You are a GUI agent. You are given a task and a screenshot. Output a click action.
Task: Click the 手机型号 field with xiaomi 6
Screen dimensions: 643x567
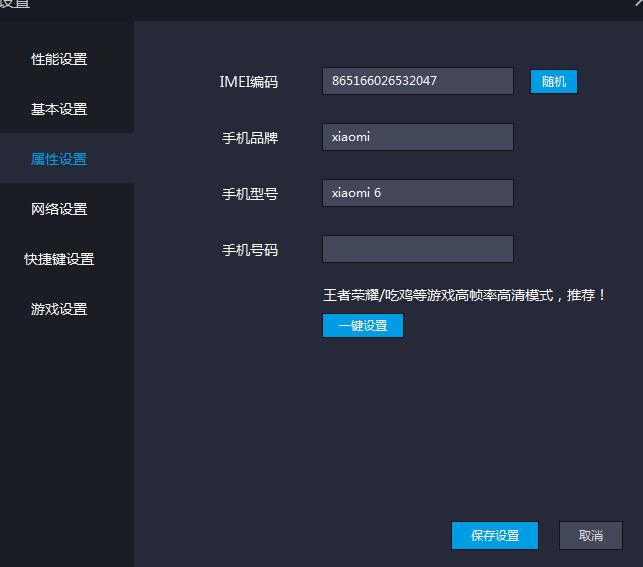[x=418, y=193]
